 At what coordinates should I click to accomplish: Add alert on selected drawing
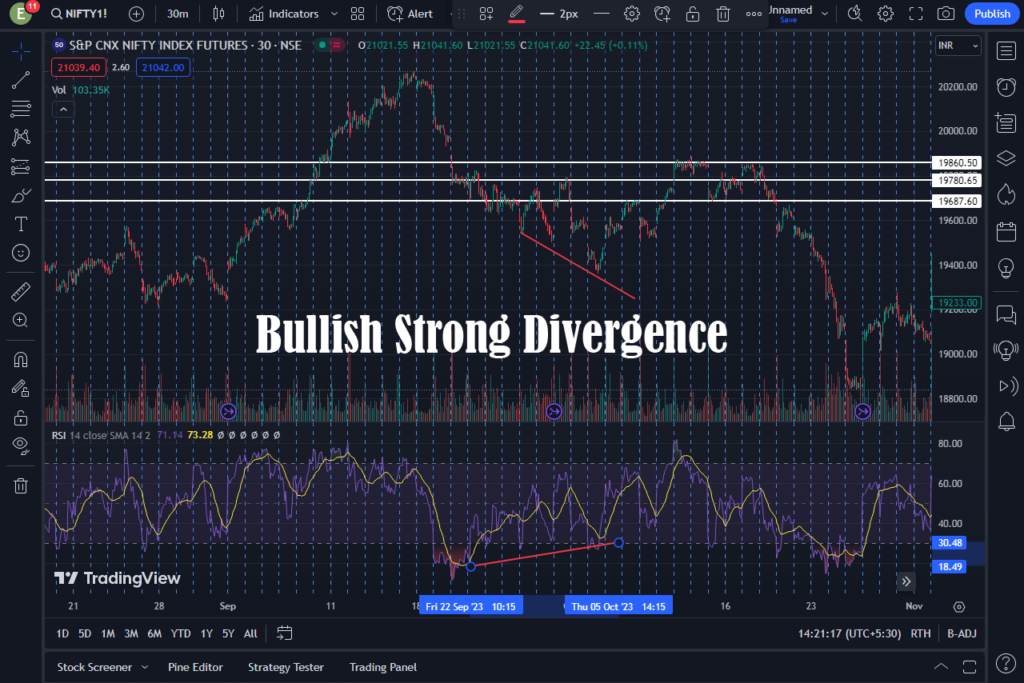pos(662,14)
